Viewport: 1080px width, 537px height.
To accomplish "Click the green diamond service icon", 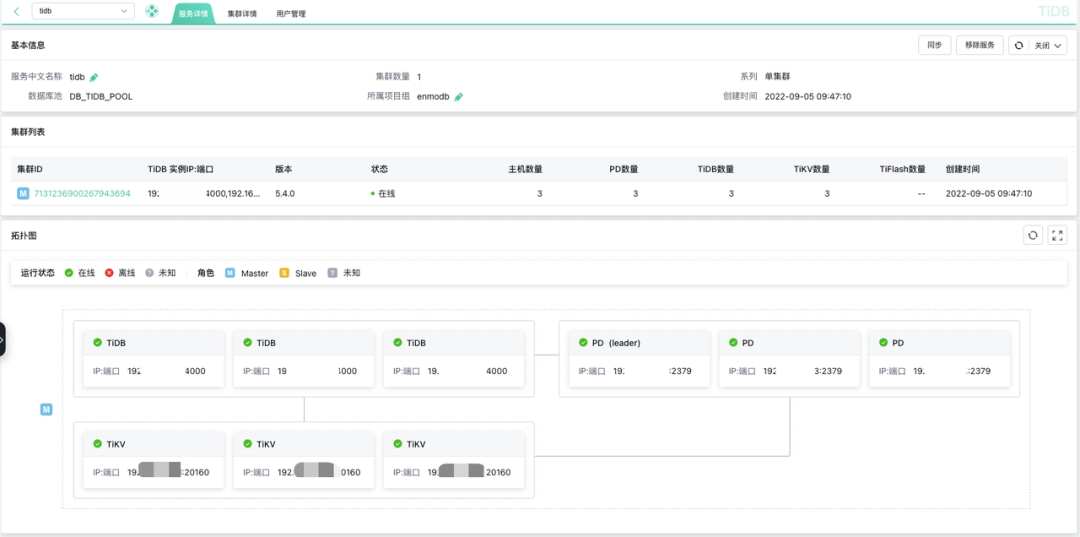I will (x=152, y=11).
